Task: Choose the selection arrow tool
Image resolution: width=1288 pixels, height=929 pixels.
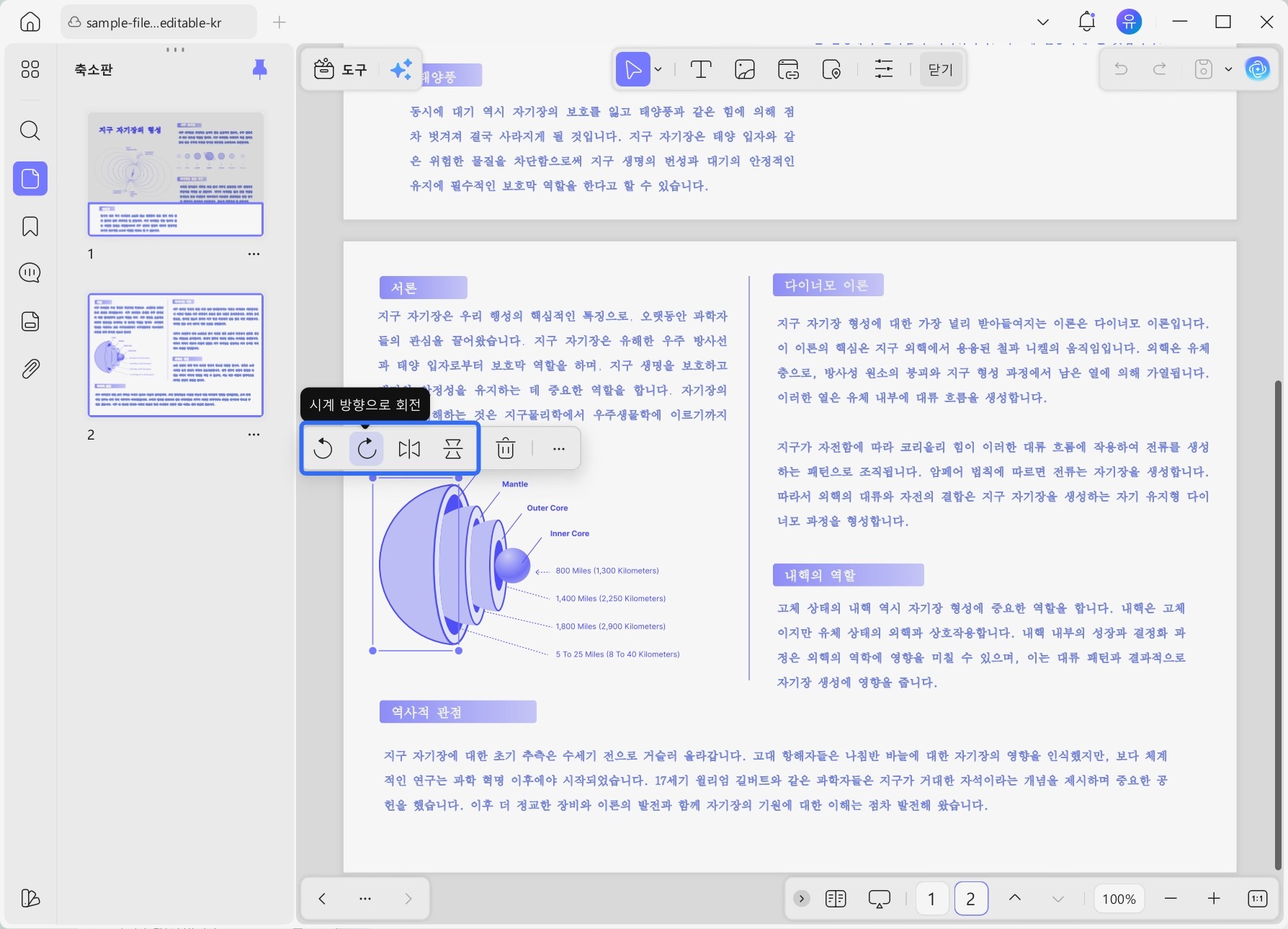Action: coord(633,69)
